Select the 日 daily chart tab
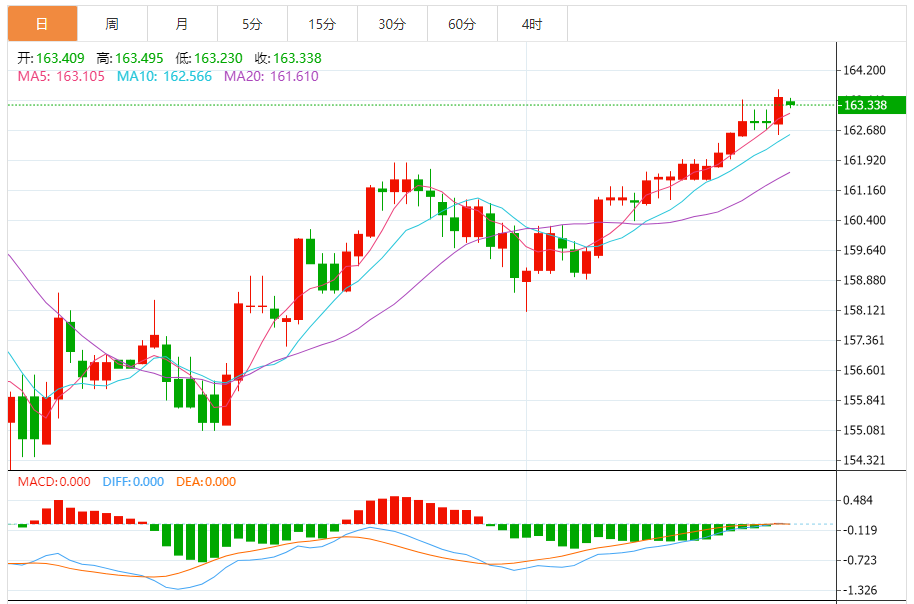 (x=43, y=24)
